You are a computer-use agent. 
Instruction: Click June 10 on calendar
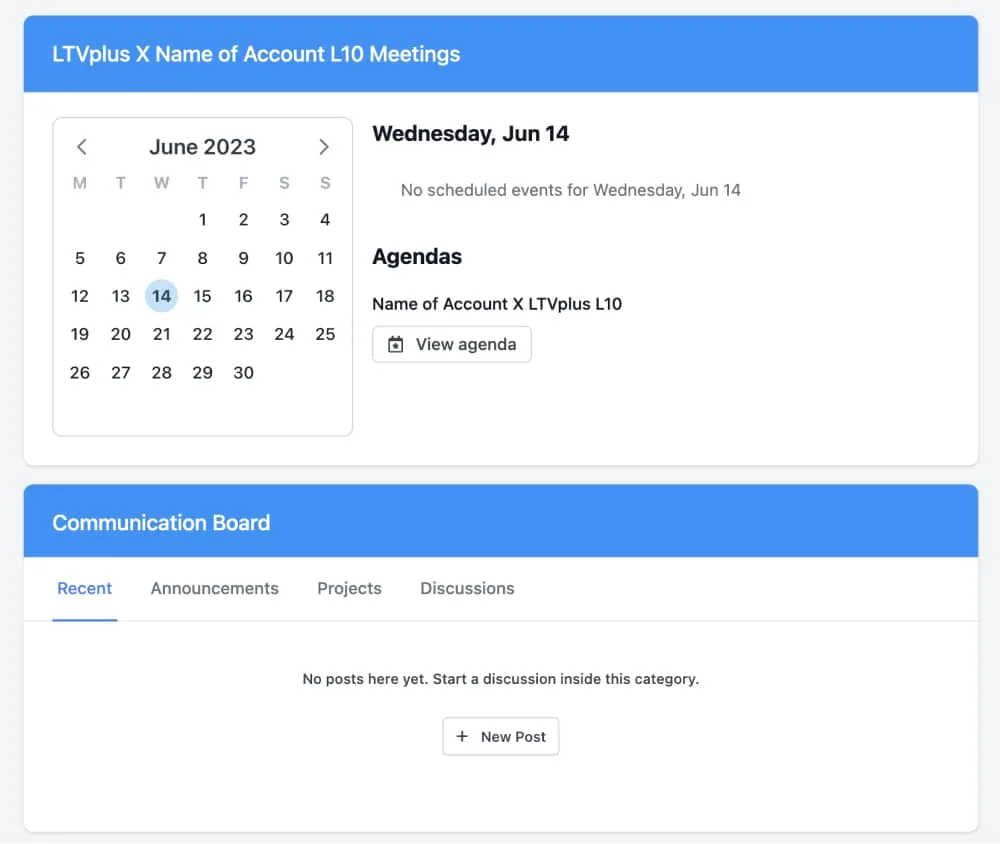click(x=284, y=258)
